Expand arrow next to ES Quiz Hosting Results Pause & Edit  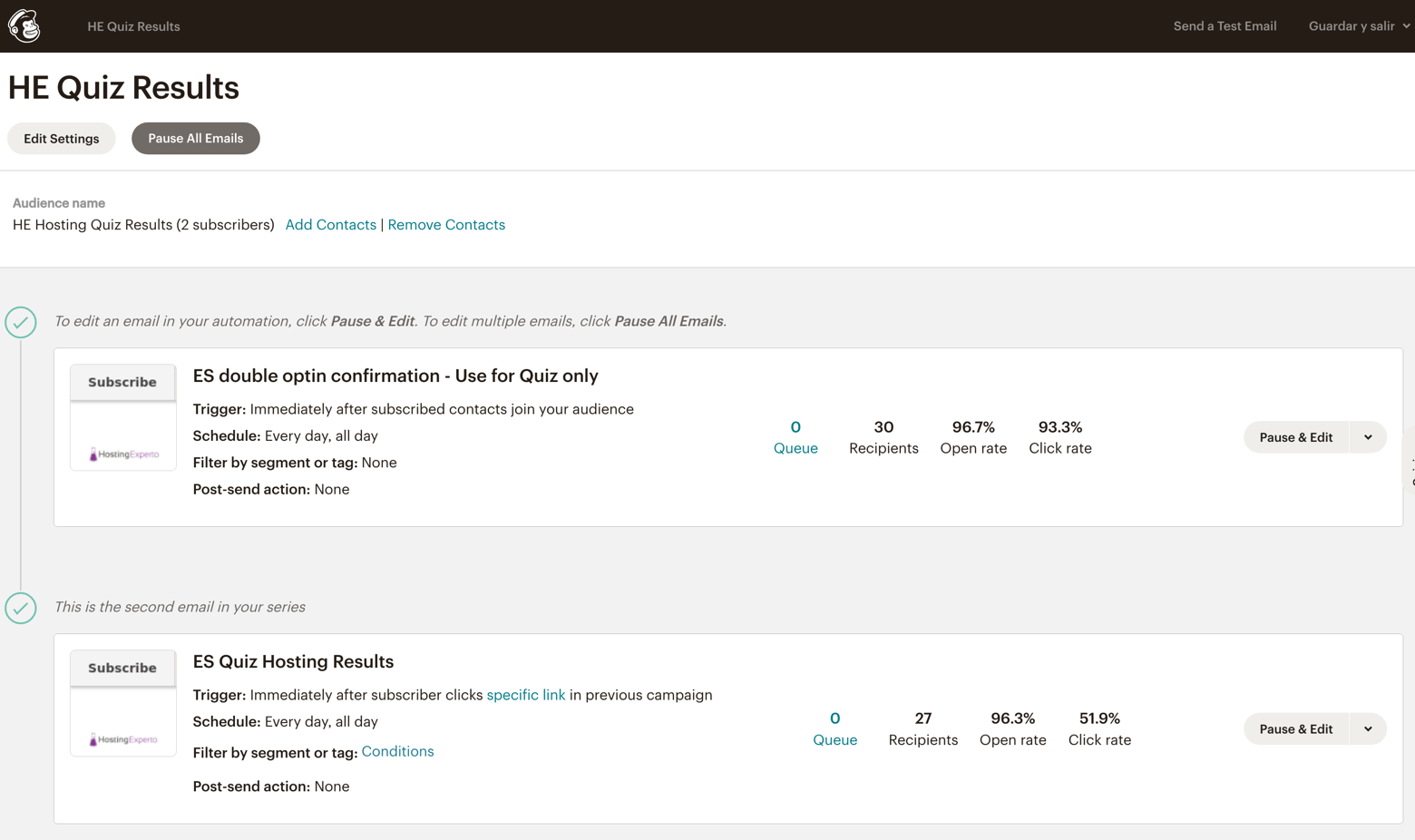point(1368,729)
